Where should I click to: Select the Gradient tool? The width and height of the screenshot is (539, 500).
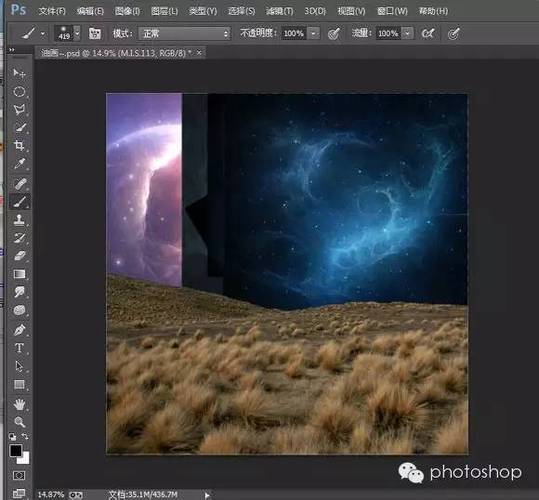pyautogui.click(x=19, y=274)
